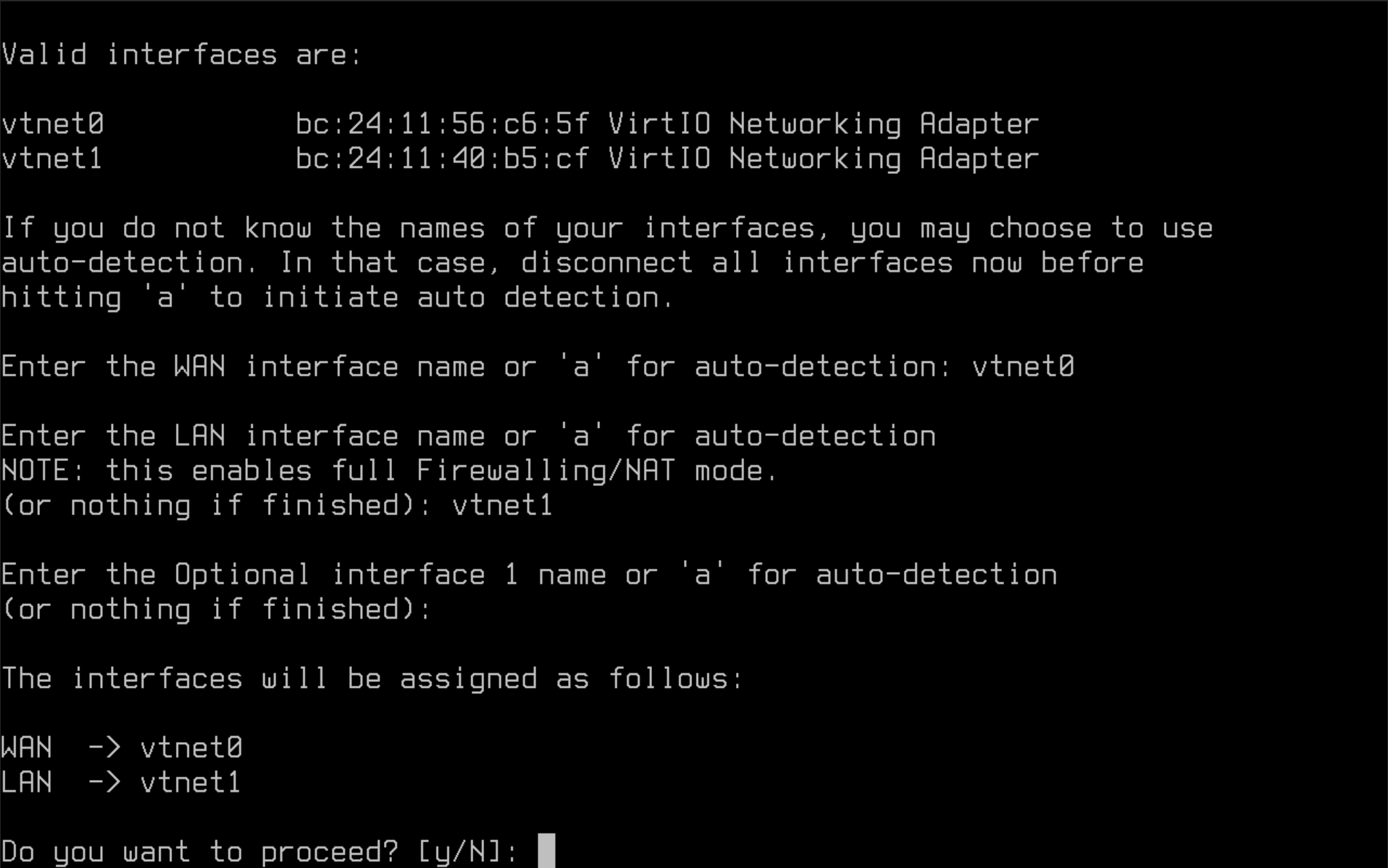Click the vtnet0 value entered at the WAN prompt

click(x=1022, y=367)
